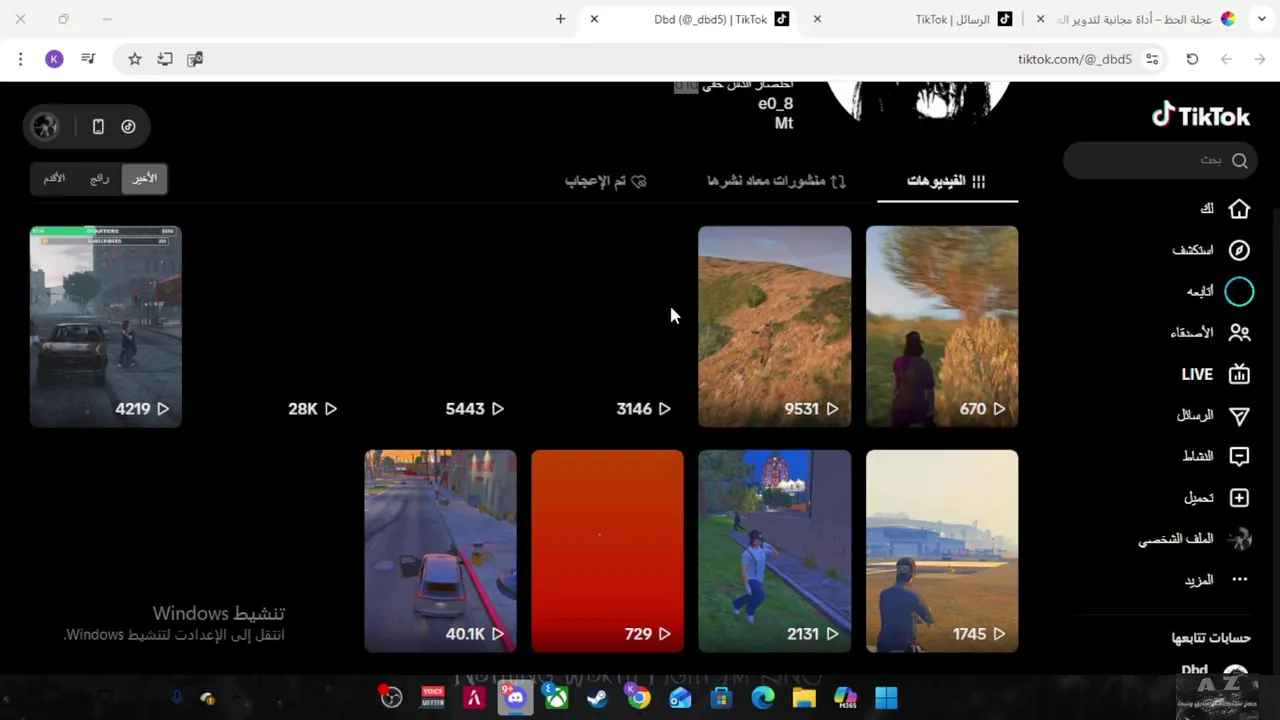Image resolution: width=1280 pixels, height=720 pixels.
Task: Open the video thumbnail with 2131 views
Action: pos(775,551)
